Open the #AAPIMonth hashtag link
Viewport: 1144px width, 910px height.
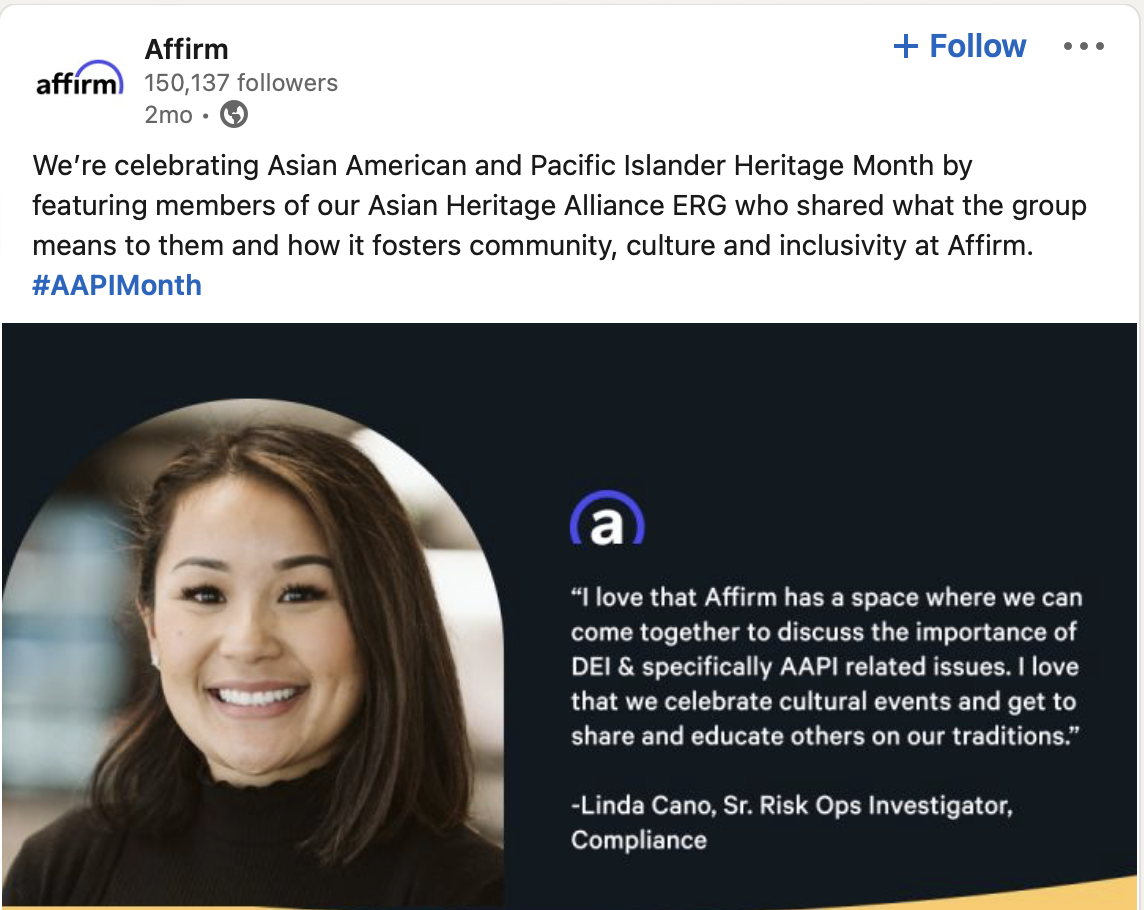pyautogui.click(x=117, y=285)
